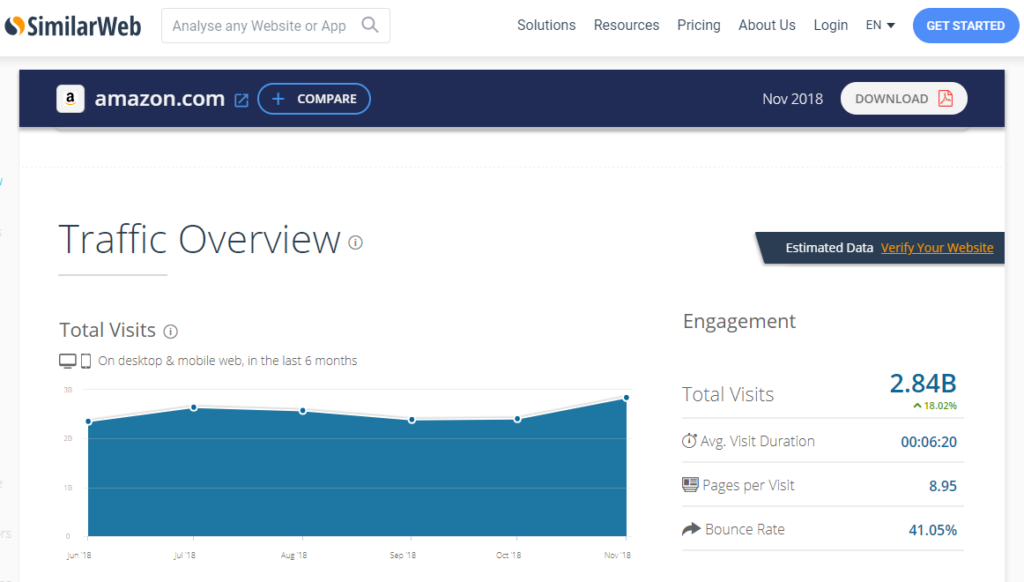Click the search magnifier icon
1024x582 pixels.
click(x=370, y=25)
